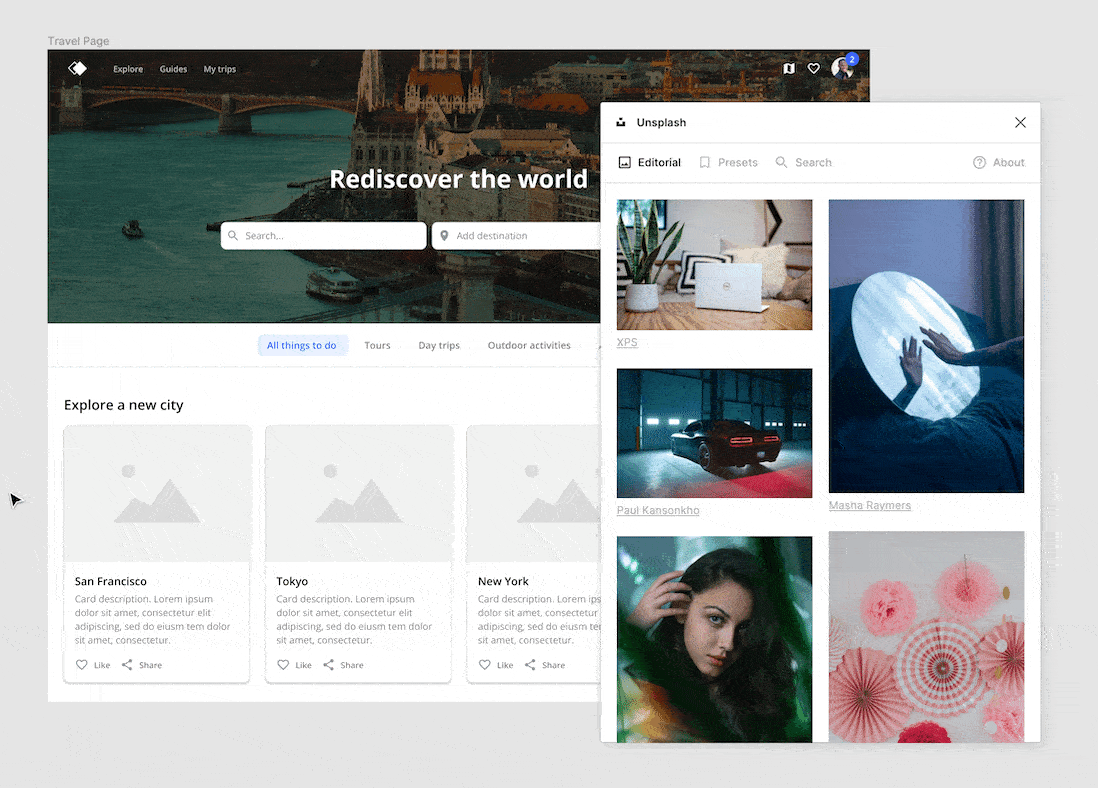The height and width of the screenshot is (788, 1098).
Task: Click the Unsplash logo icon in plugin panel
Action: (620, 123)
